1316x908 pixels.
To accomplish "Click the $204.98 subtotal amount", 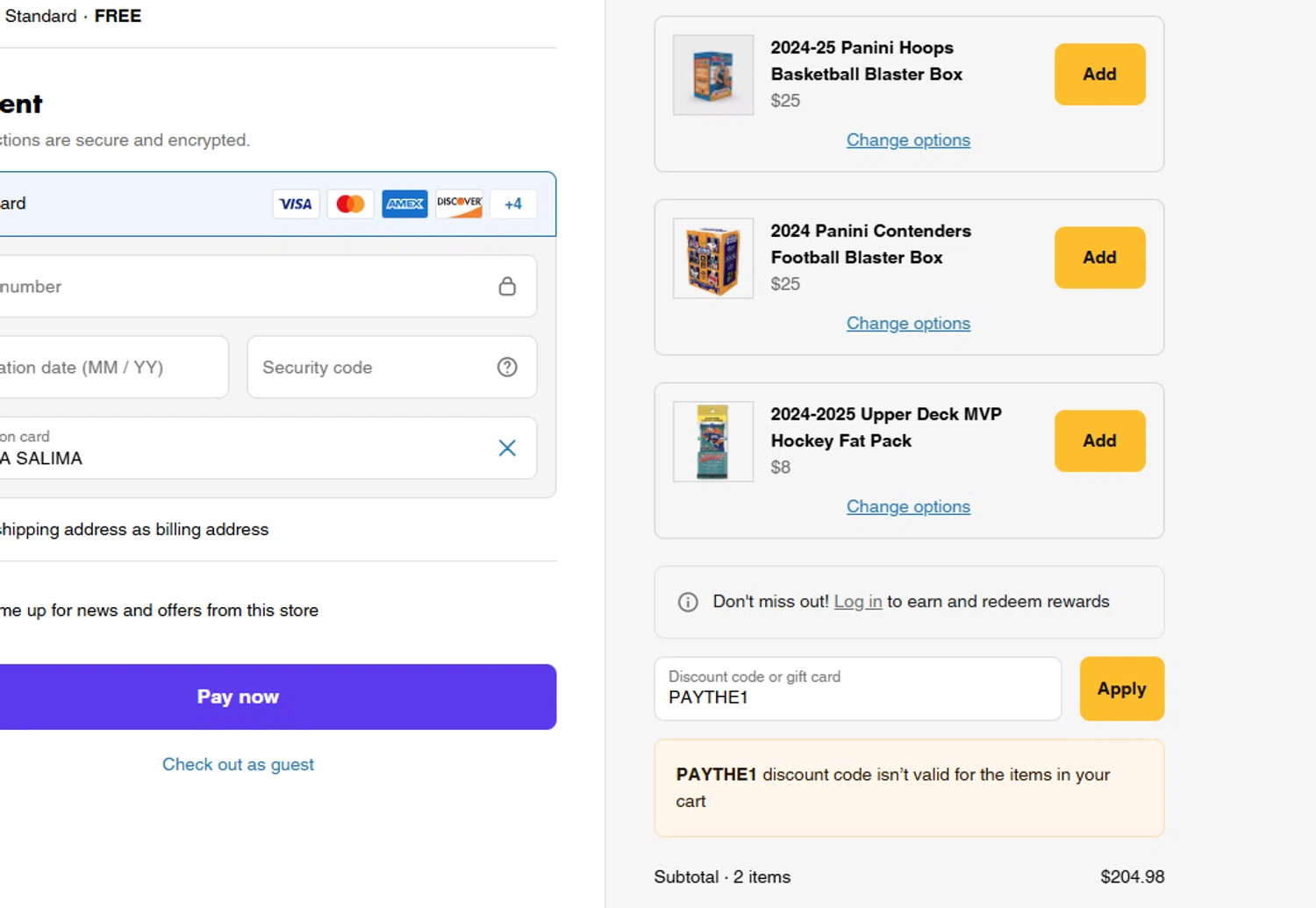I will click(x=1133, y=877).
